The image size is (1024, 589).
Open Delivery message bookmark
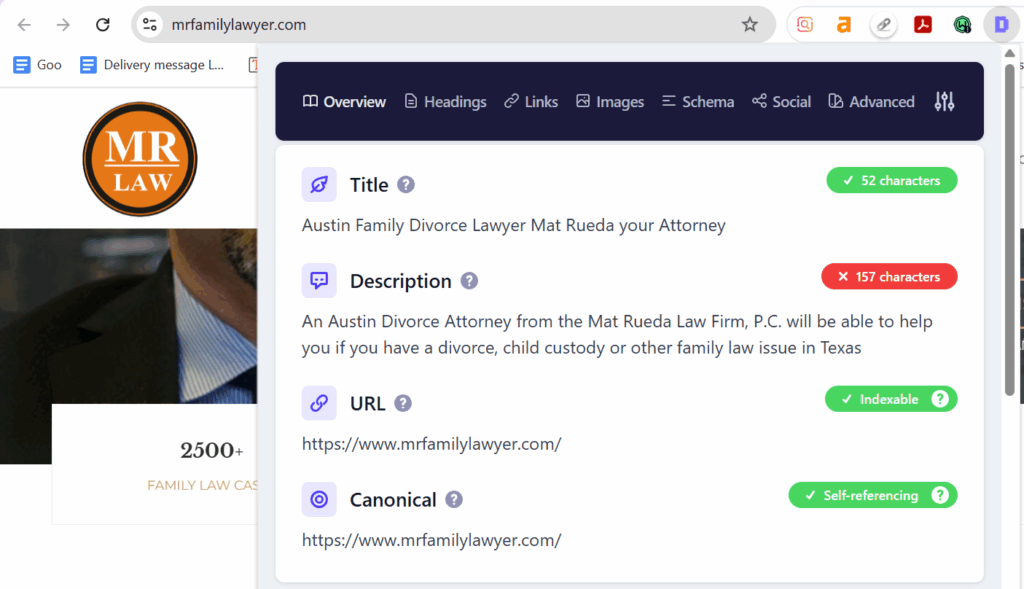tap(152, 65)
